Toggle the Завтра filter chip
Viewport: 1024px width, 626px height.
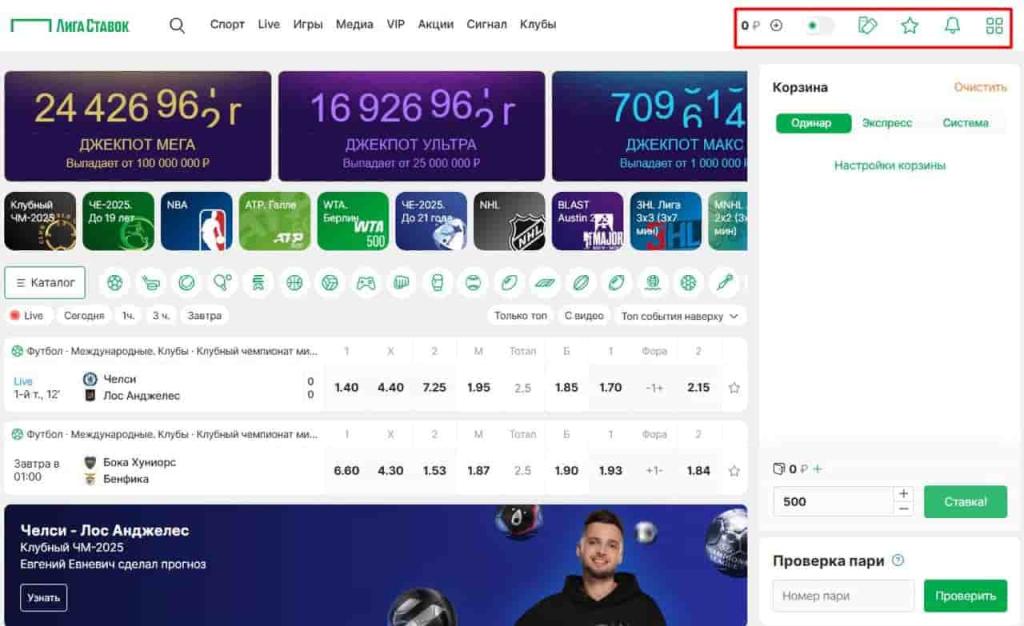pos(204,315)
